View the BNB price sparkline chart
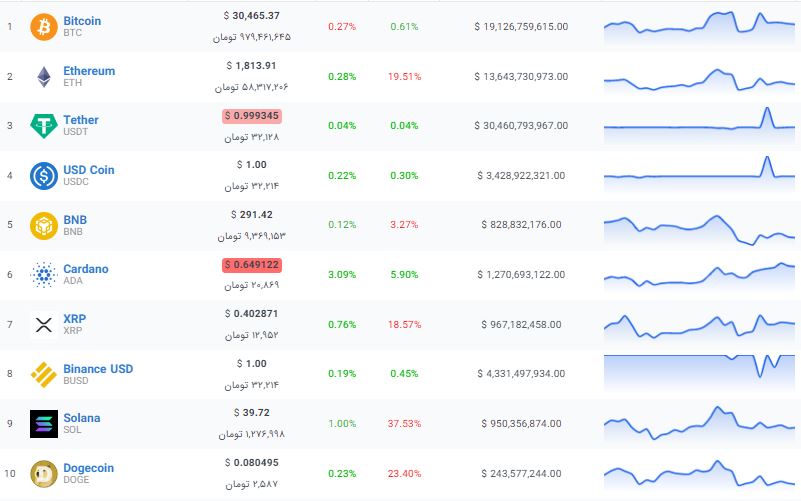 [x=699, y=229]
